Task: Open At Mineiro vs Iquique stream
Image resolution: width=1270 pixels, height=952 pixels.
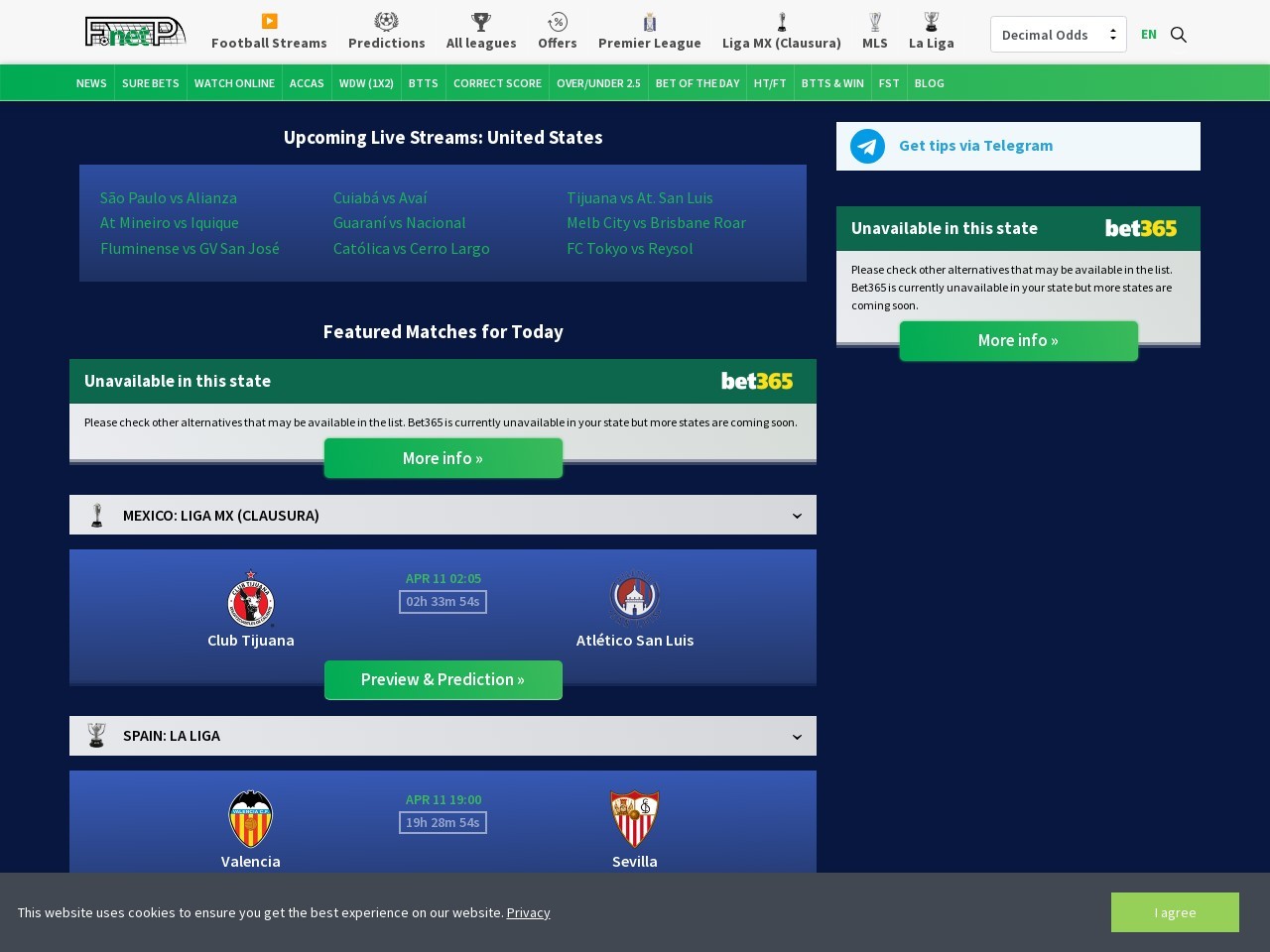Action: point(170,223)
